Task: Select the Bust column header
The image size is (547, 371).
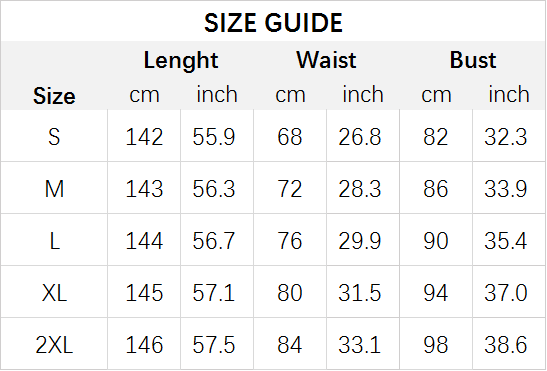Action: 473,60
